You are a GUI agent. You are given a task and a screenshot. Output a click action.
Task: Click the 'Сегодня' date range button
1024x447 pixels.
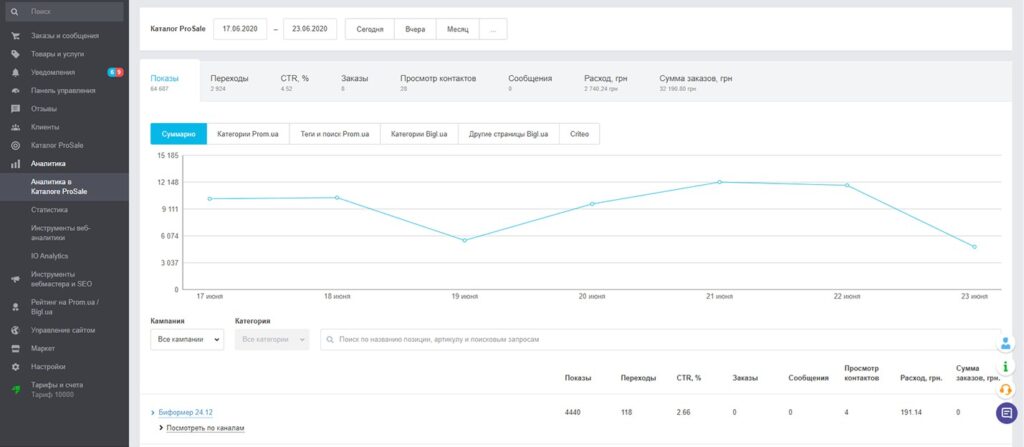point(370,29)
